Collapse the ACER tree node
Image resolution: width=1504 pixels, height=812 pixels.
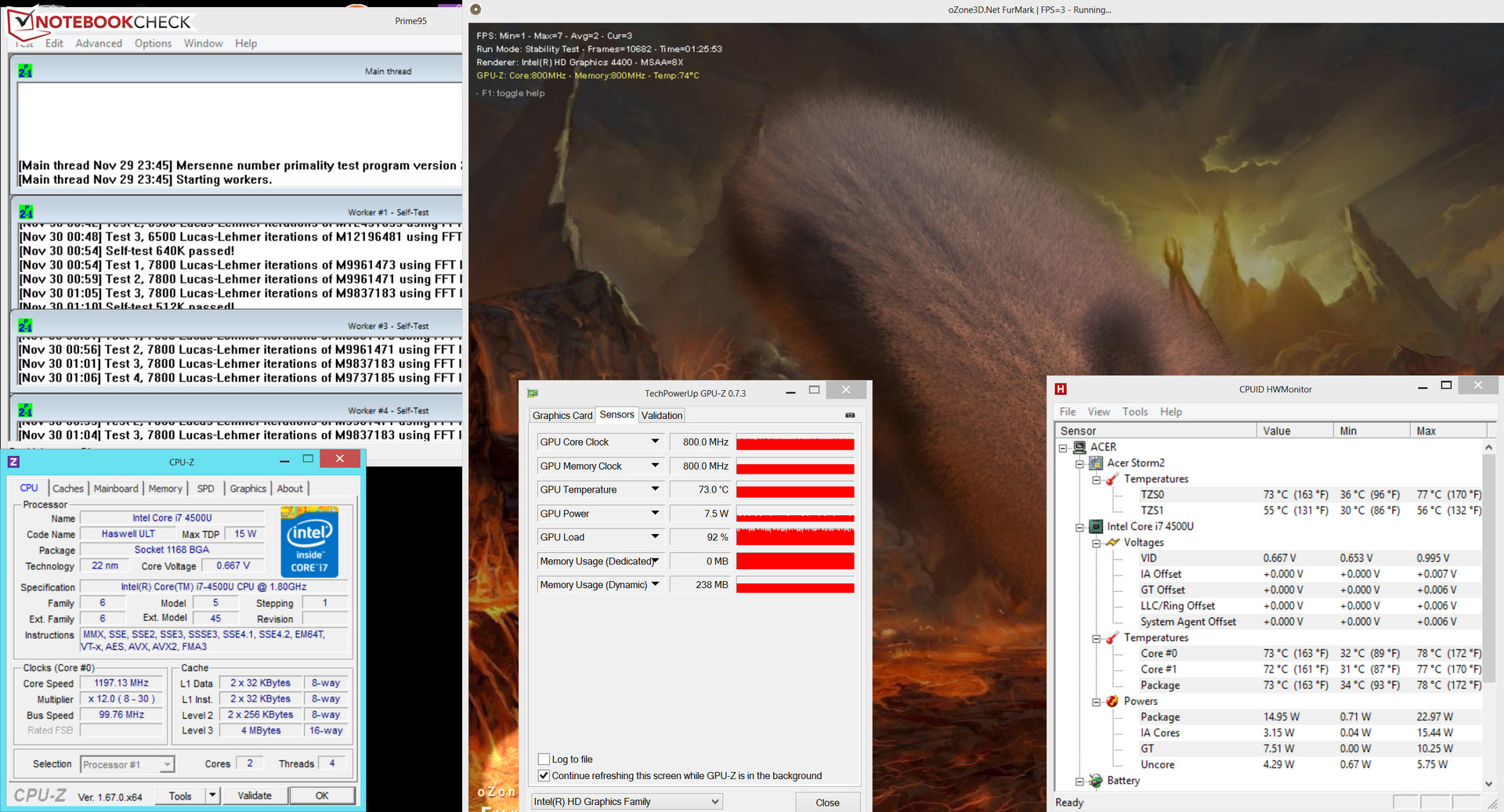pos(1063,448)
